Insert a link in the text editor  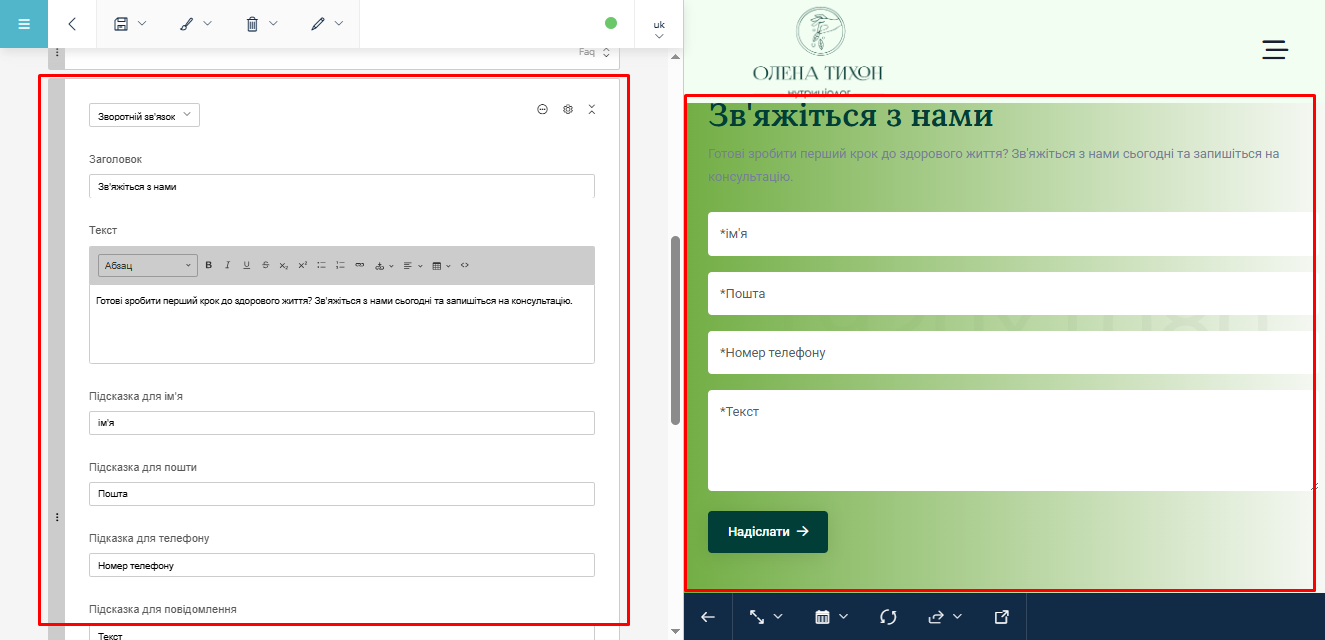coord(360,265)
